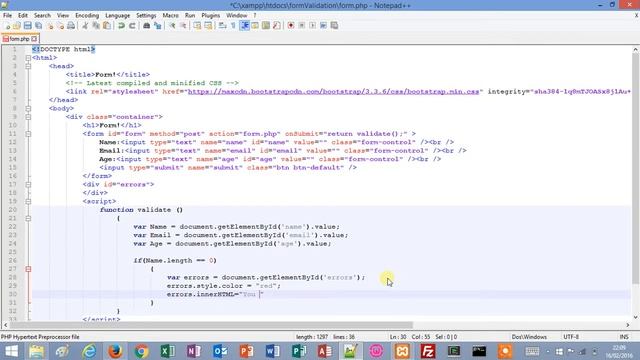
Task: Click the Zoom In toolbar icon
Action: pos(172,26)
